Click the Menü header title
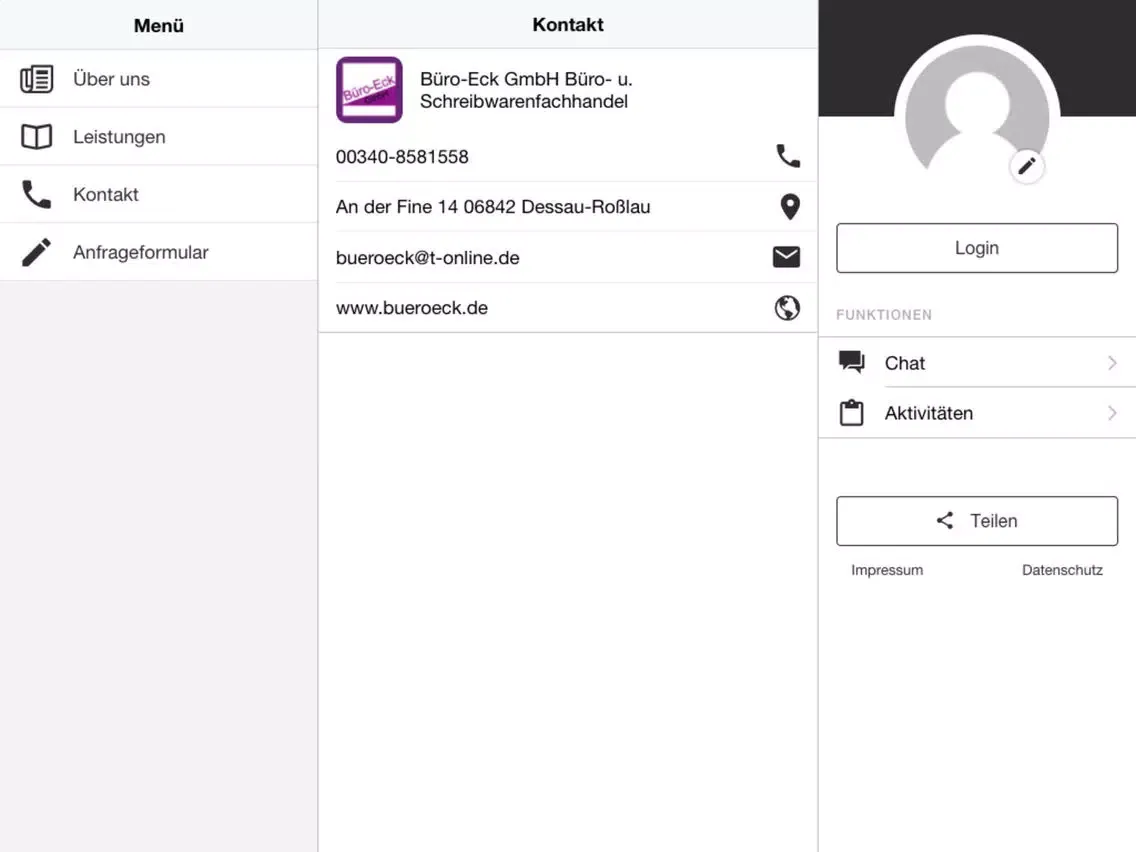1136x852 pixels. (159, 25)
